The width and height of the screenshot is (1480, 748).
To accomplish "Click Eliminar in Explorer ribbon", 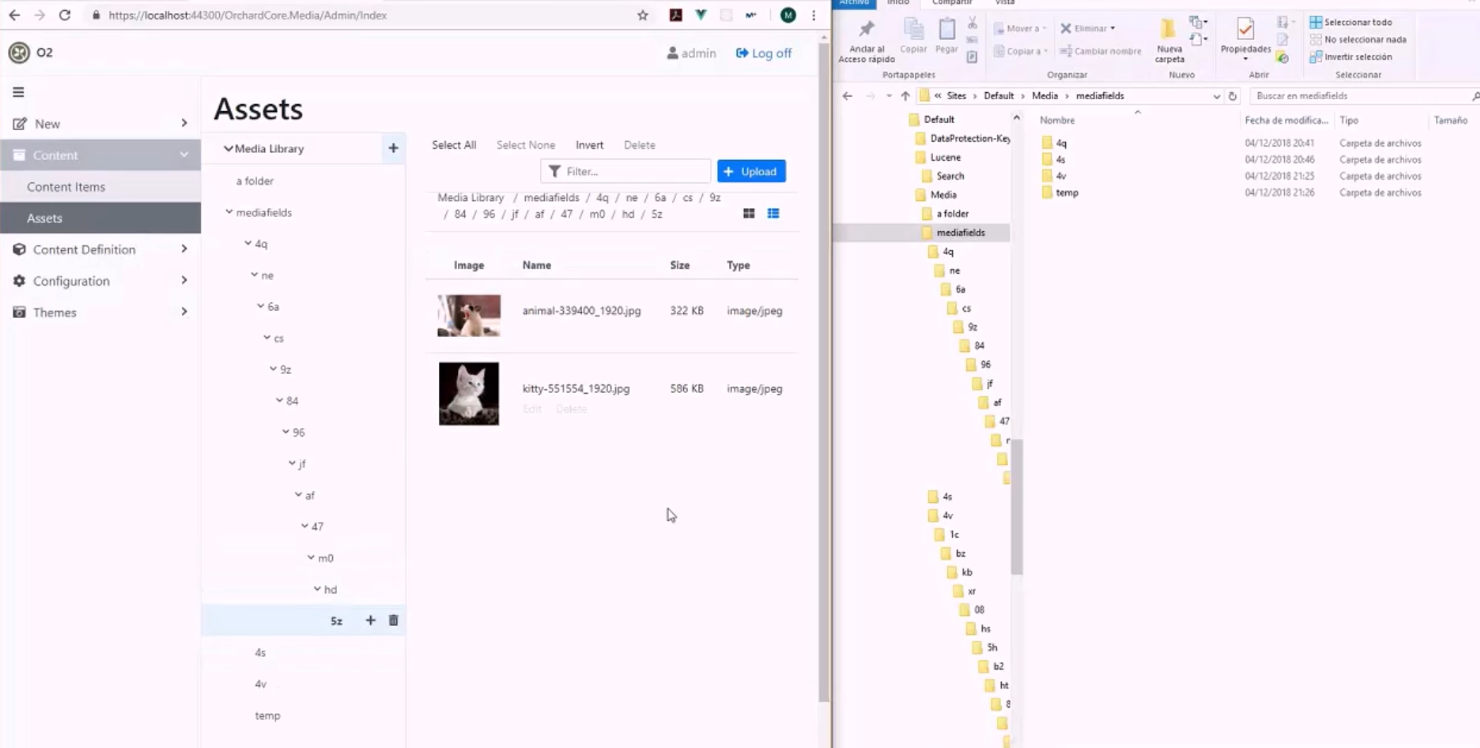I will tap(1087, 28).
